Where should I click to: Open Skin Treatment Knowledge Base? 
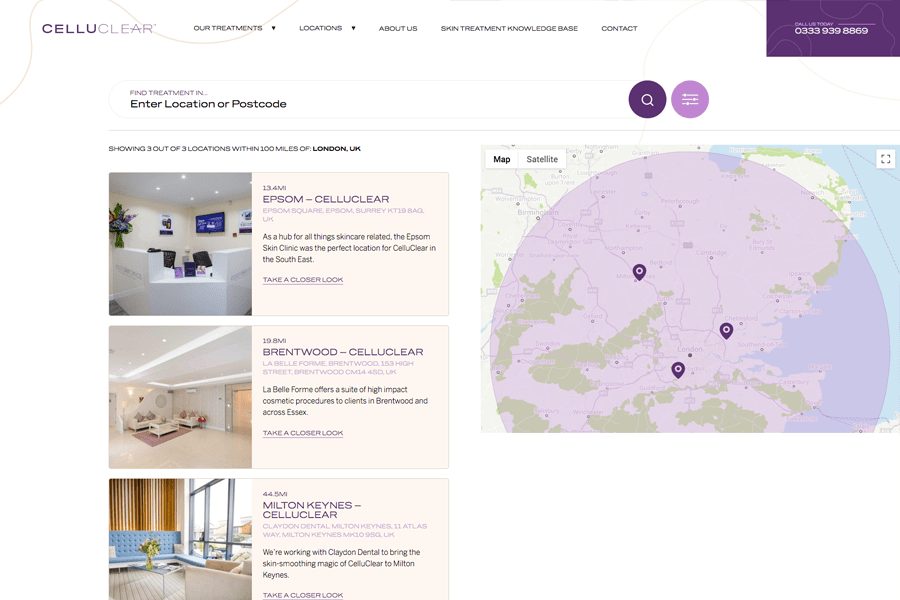click(509, 28)
